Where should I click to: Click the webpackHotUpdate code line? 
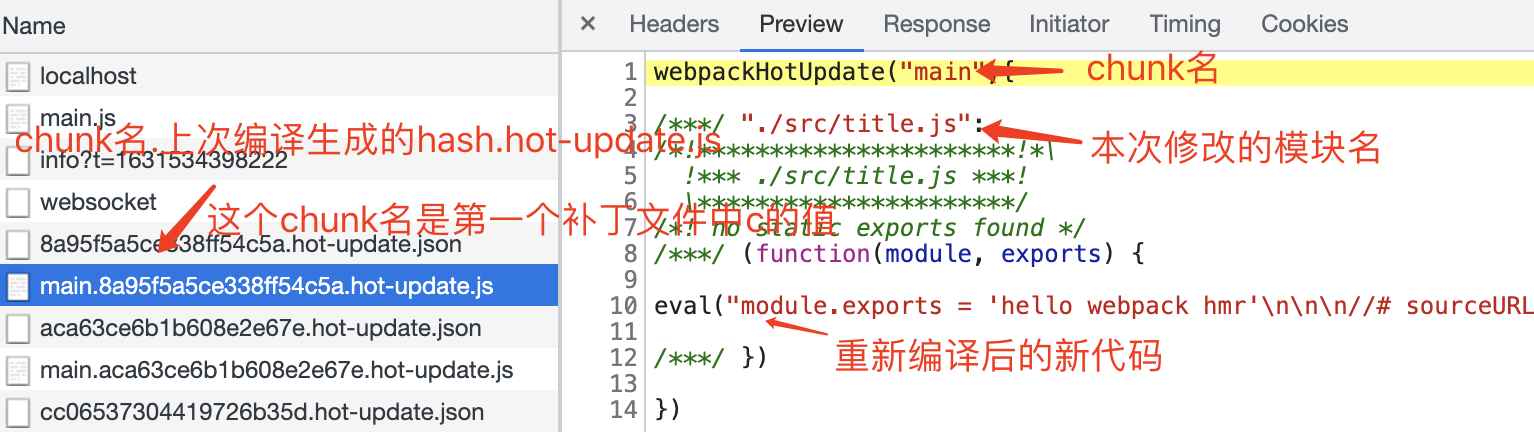[835, 71]
